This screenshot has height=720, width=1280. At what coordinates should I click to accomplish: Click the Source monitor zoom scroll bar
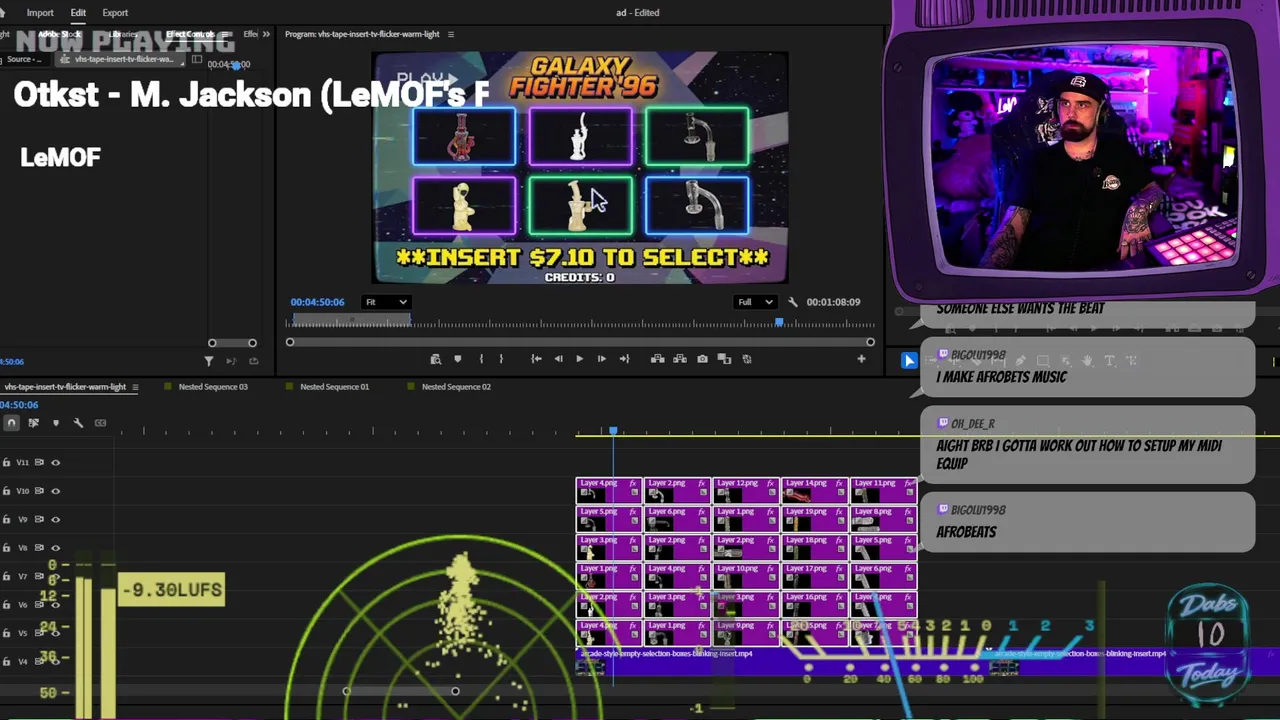232,343
